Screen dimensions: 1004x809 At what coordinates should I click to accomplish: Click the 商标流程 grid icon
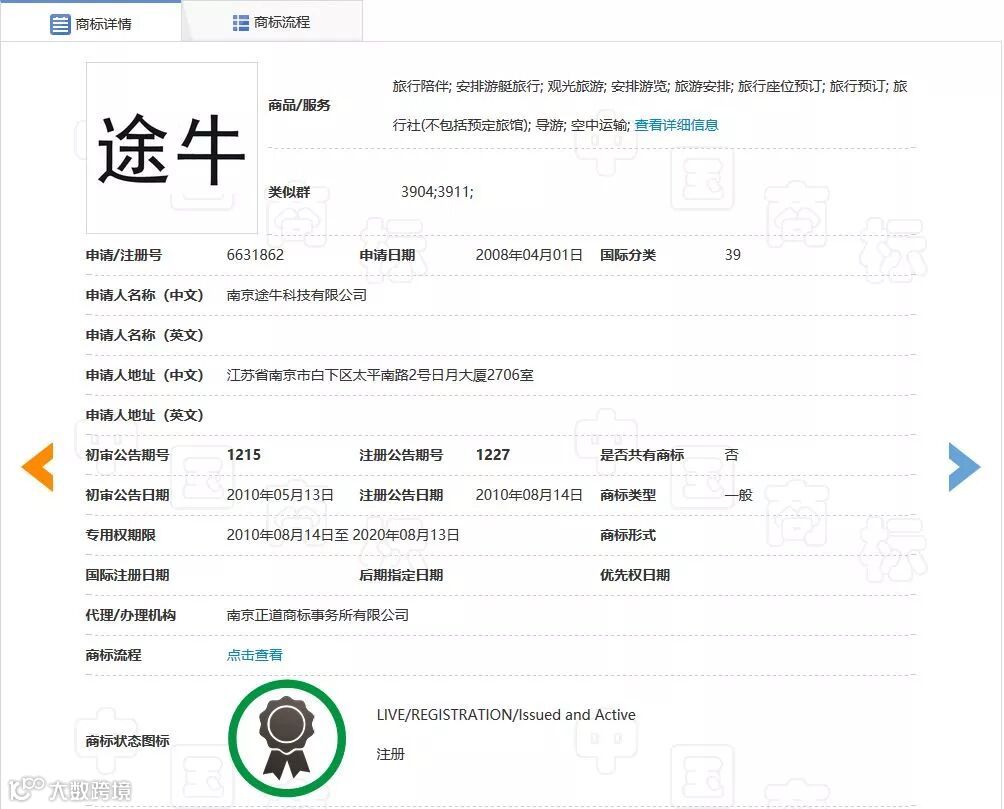241,23
